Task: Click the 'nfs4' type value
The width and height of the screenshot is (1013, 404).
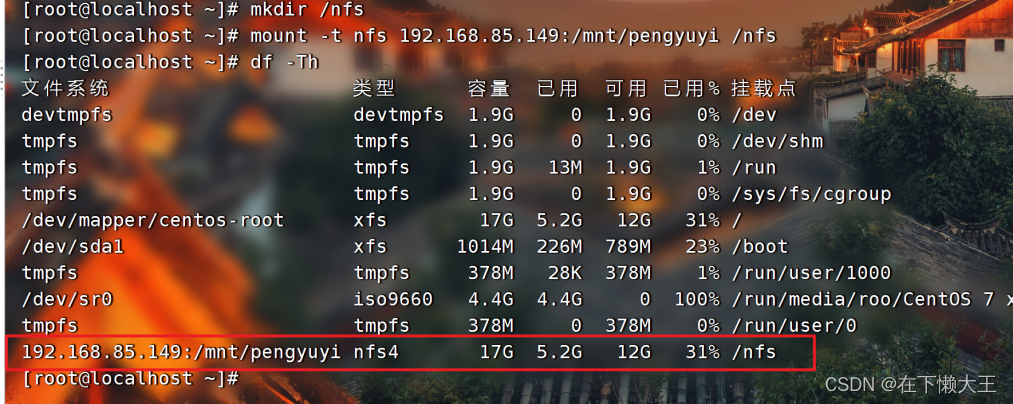Action: (x=376, y=352)
